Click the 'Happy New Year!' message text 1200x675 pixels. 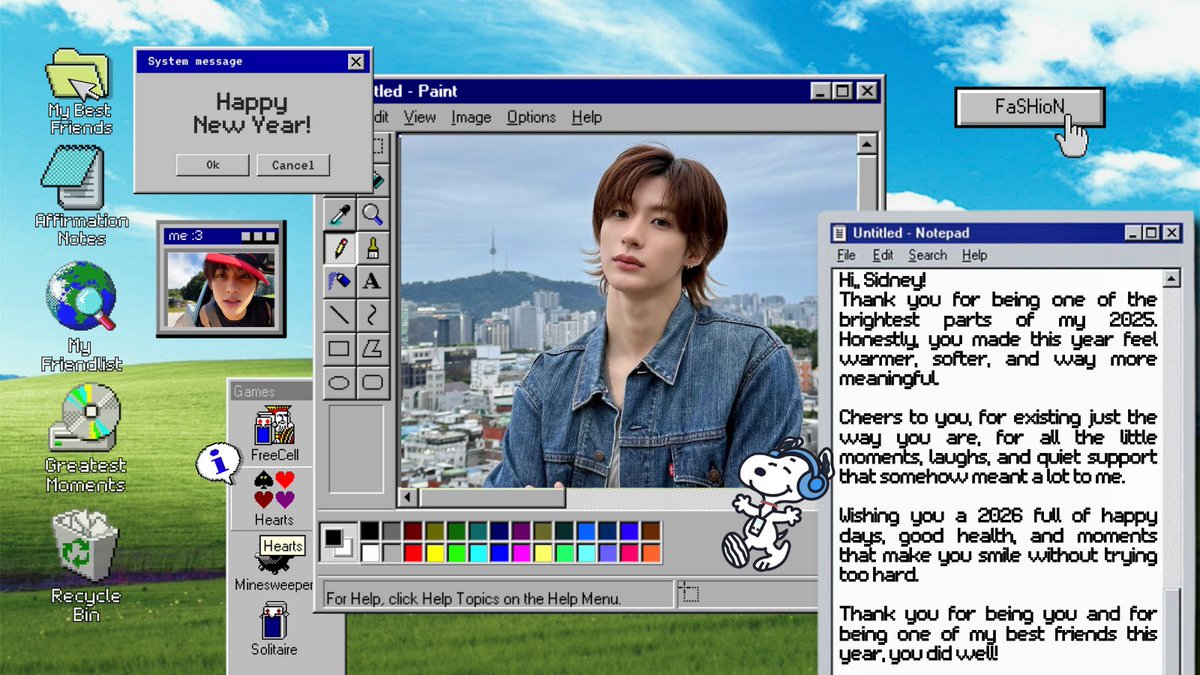tap(252, 113)
